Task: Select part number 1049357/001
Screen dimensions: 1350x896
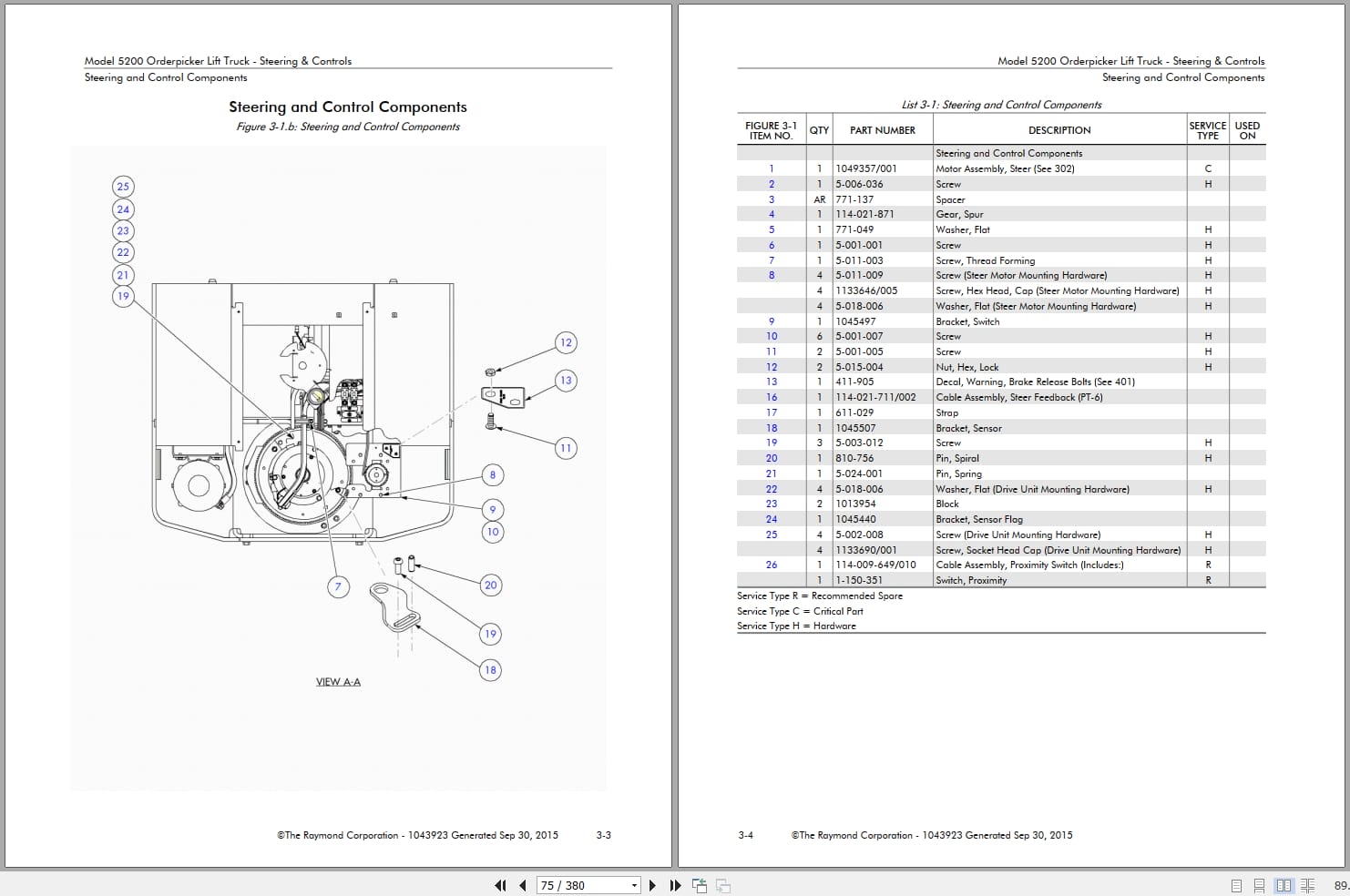Action: point(866,168)
